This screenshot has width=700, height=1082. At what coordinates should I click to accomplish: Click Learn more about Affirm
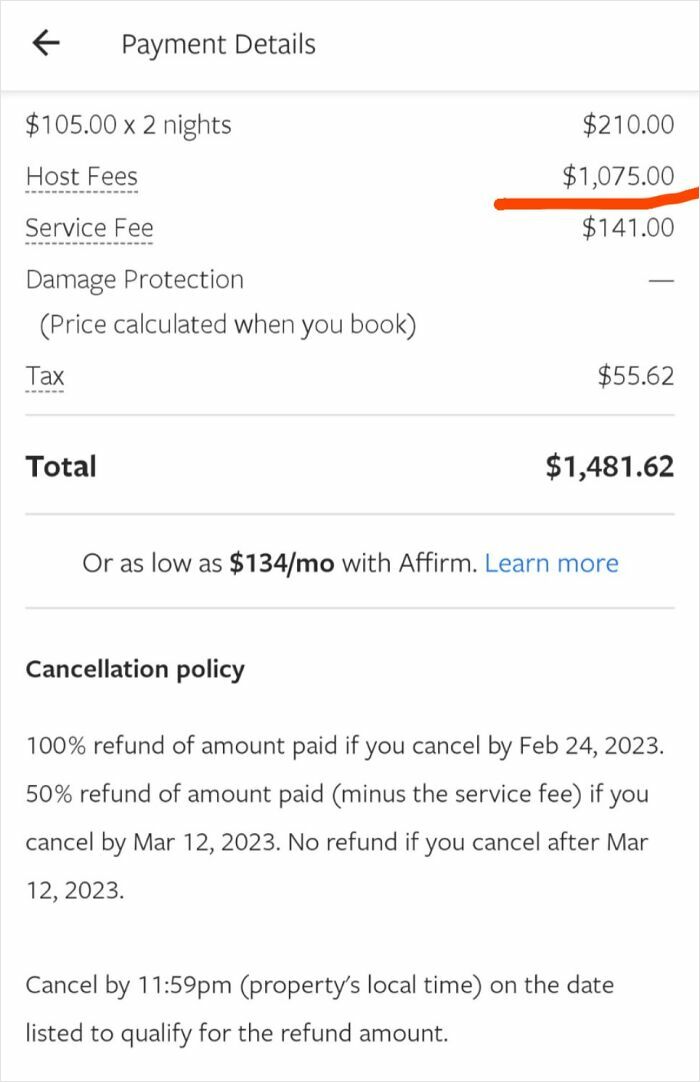click(x=551, y=564)
